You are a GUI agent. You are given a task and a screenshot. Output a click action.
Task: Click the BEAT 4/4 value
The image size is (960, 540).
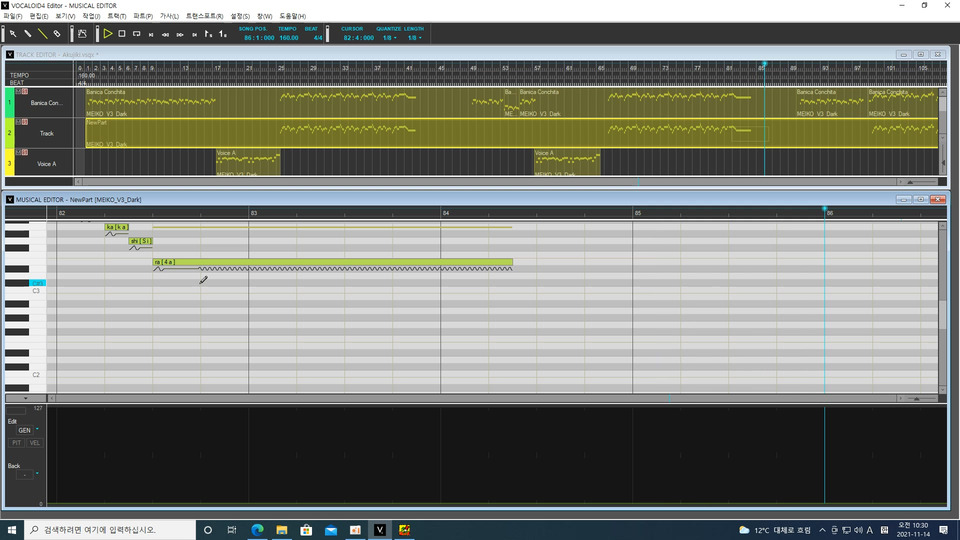[318, 38]
